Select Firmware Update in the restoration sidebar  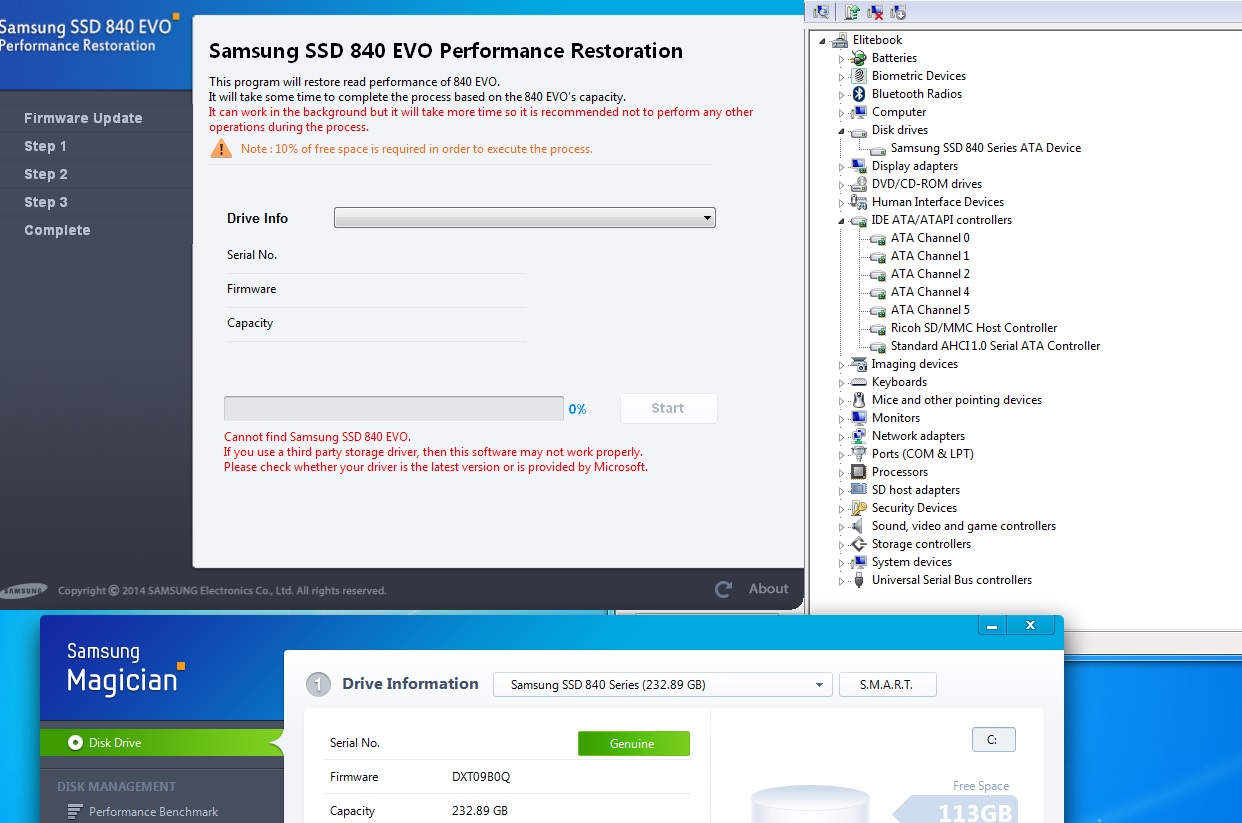(83, 118)
